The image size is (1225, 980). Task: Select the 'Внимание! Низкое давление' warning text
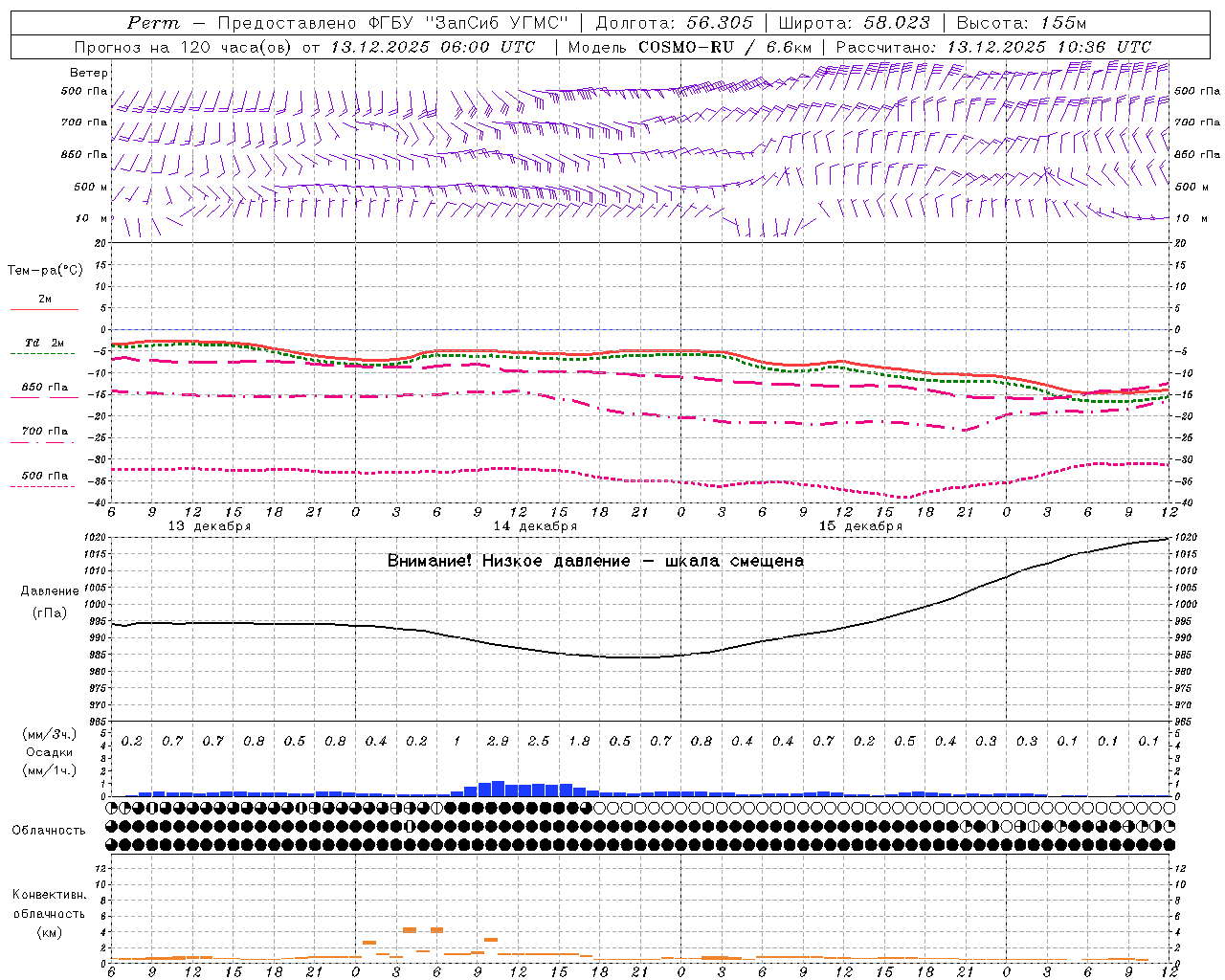tap(509, 561)
